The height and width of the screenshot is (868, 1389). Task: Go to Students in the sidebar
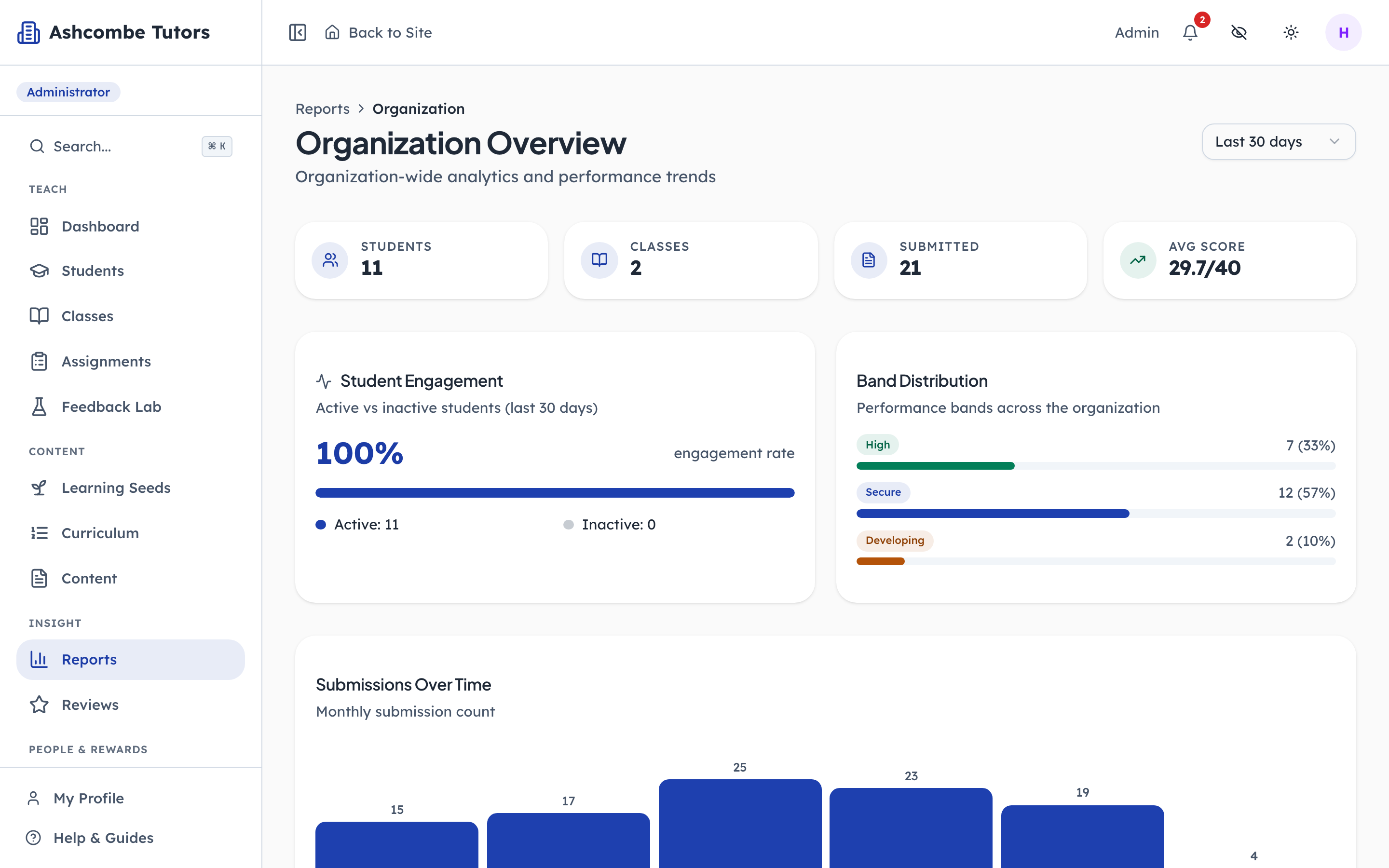click(x=131, y=271)
